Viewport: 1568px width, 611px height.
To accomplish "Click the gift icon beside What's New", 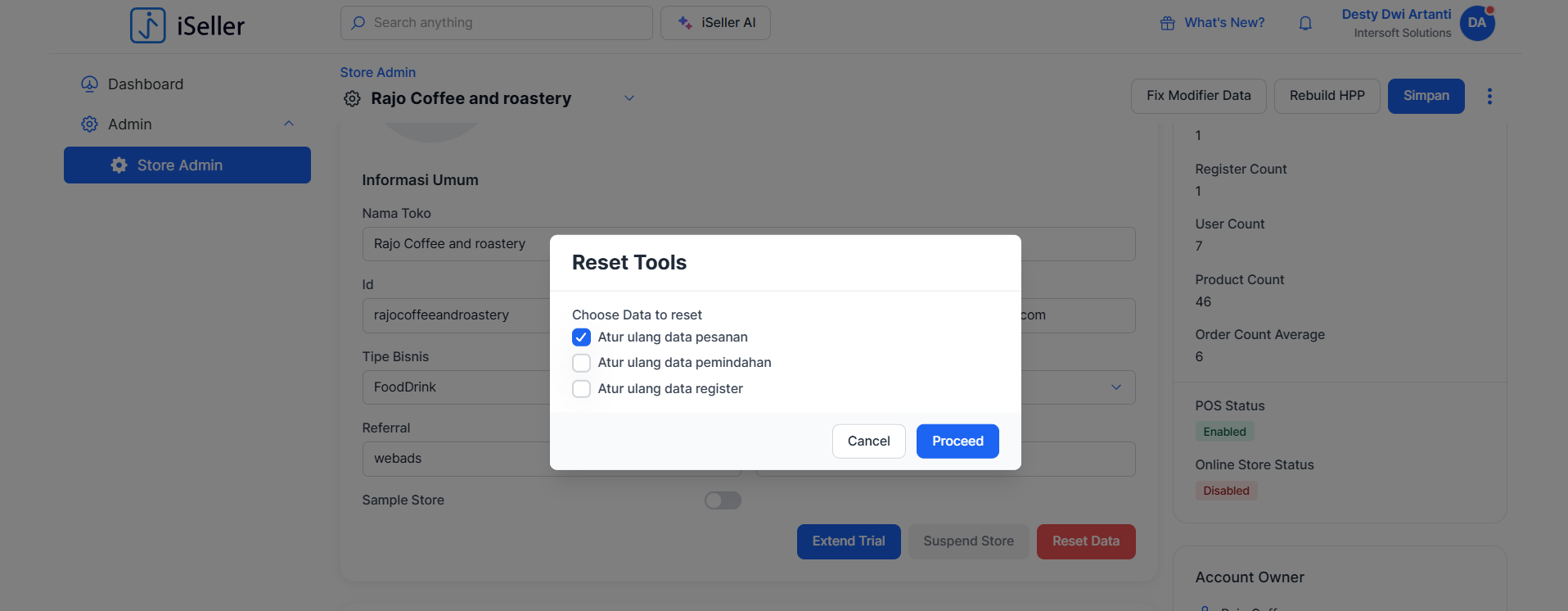I will pos(1168,23).
